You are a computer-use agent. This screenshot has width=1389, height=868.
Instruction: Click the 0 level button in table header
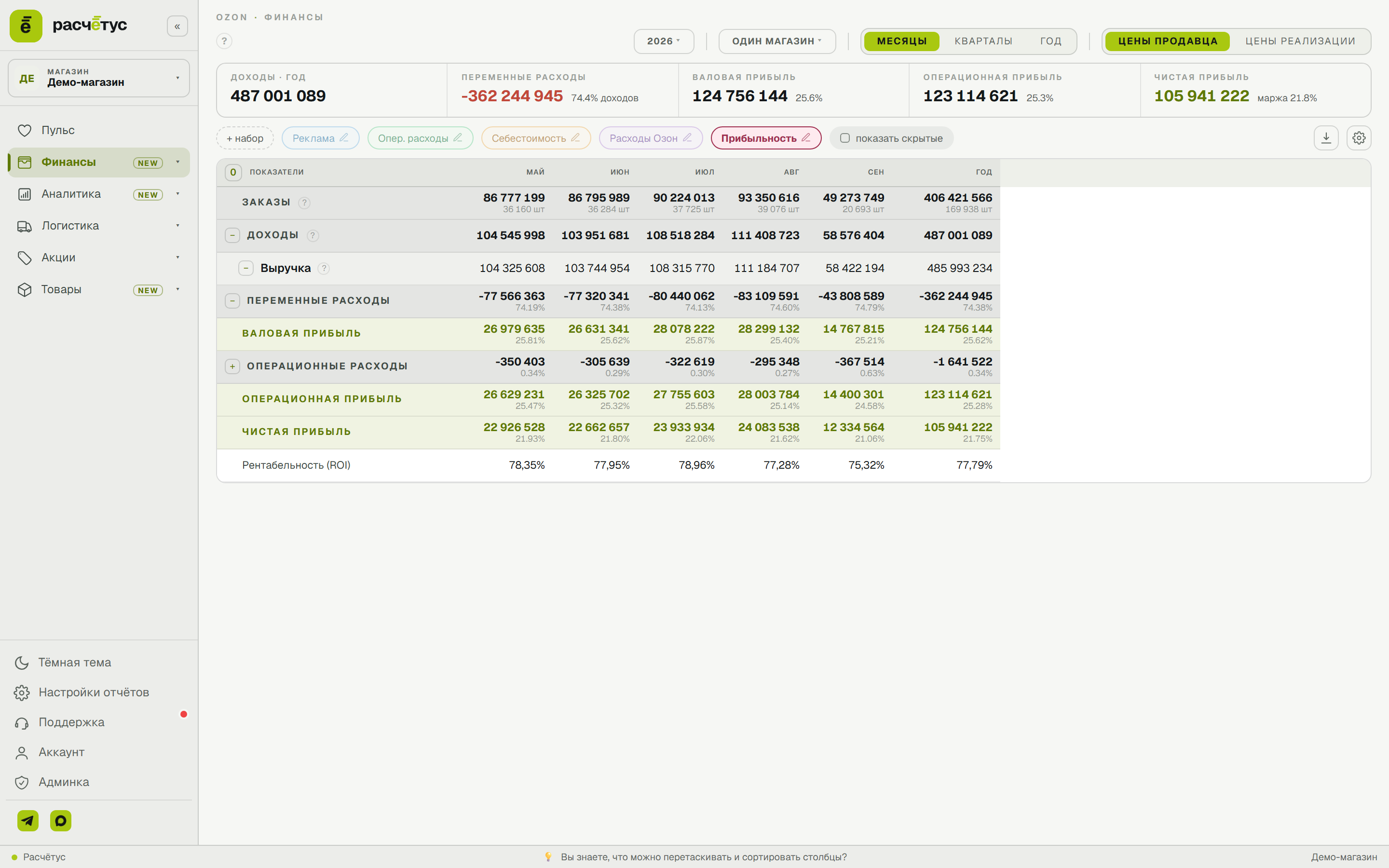(x=233, y=172)
